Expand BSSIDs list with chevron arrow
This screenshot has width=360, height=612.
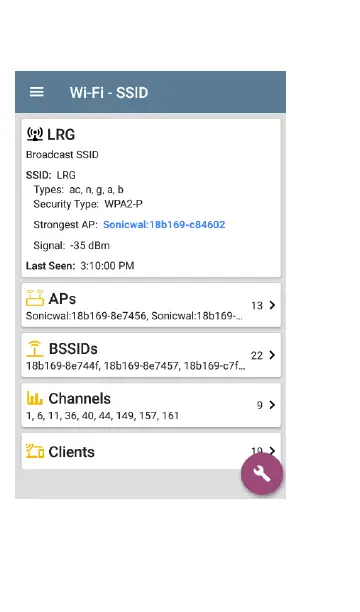pos(272,355)
